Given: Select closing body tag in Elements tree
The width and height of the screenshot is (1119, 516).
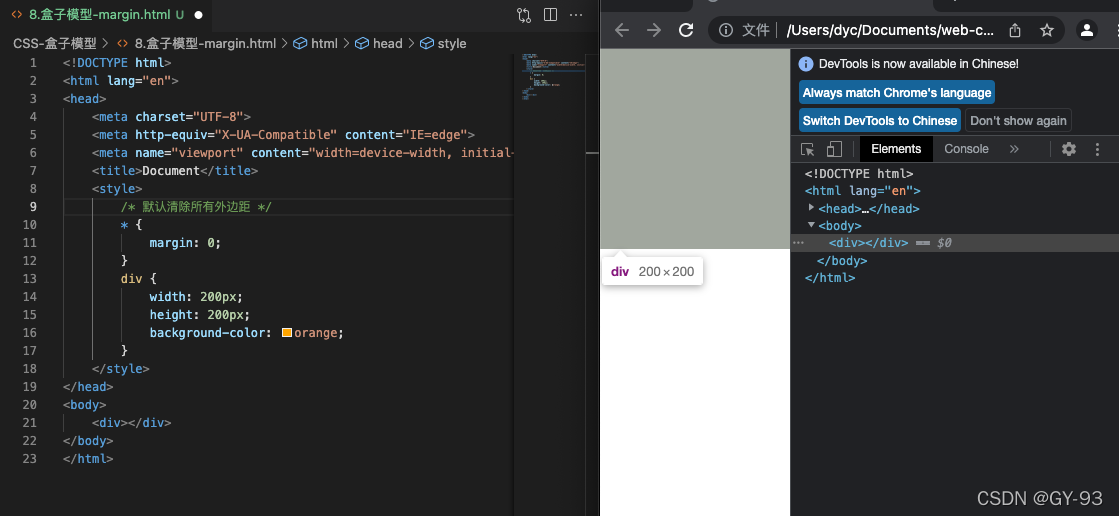Looking at the screenshot, I should (841, 260).
